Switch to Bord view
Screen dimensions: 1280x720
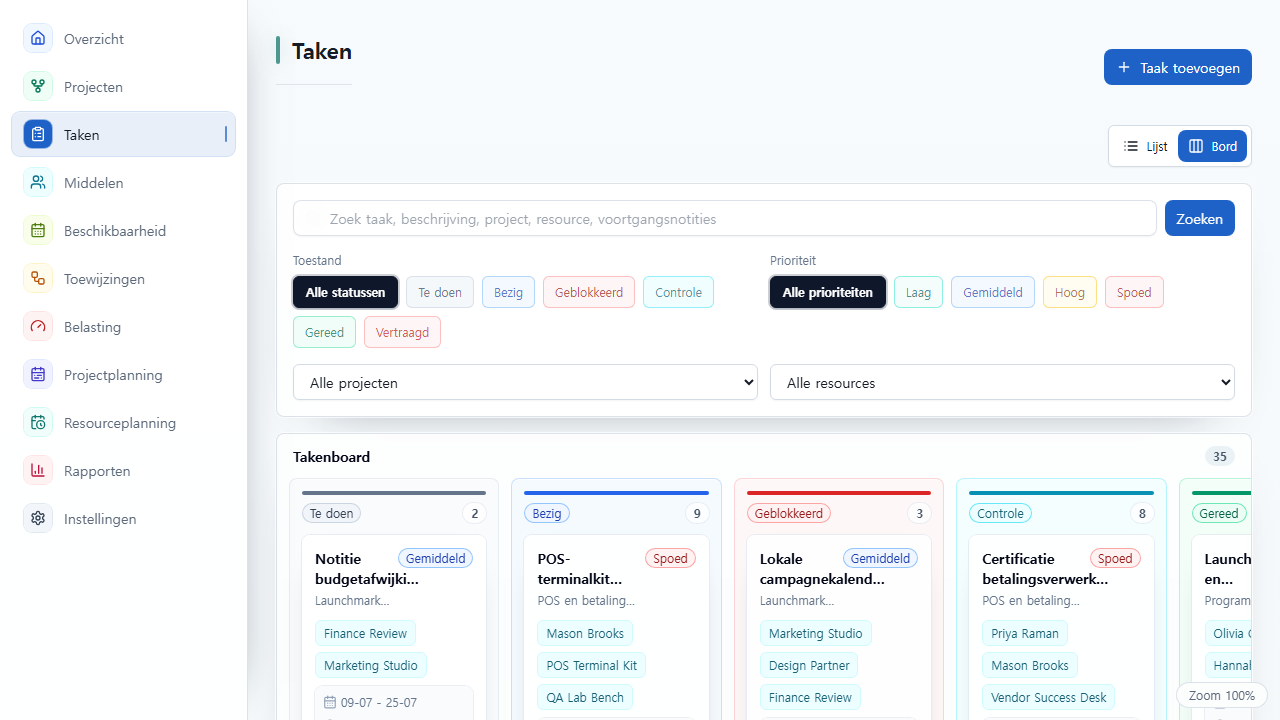[1213, 146]
